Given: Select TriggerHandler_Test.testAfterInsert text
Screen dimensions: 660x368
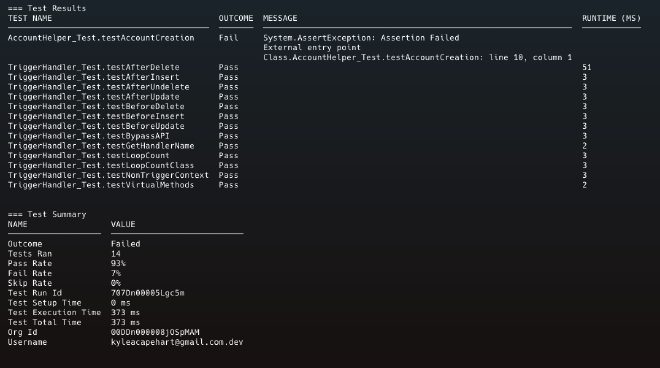Looking at the screenshot, I should coord(93,77).
